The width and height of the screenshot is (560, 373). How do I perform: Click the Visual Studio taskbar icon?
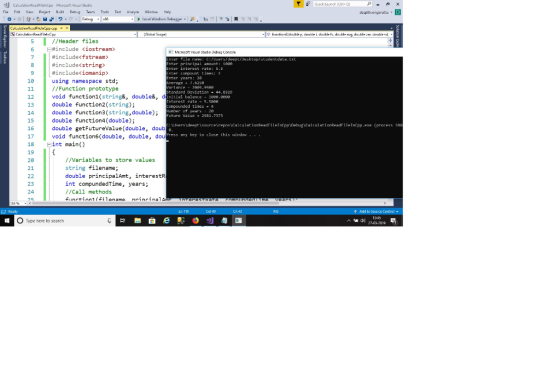pyautogui.click(x=210, y=221)
